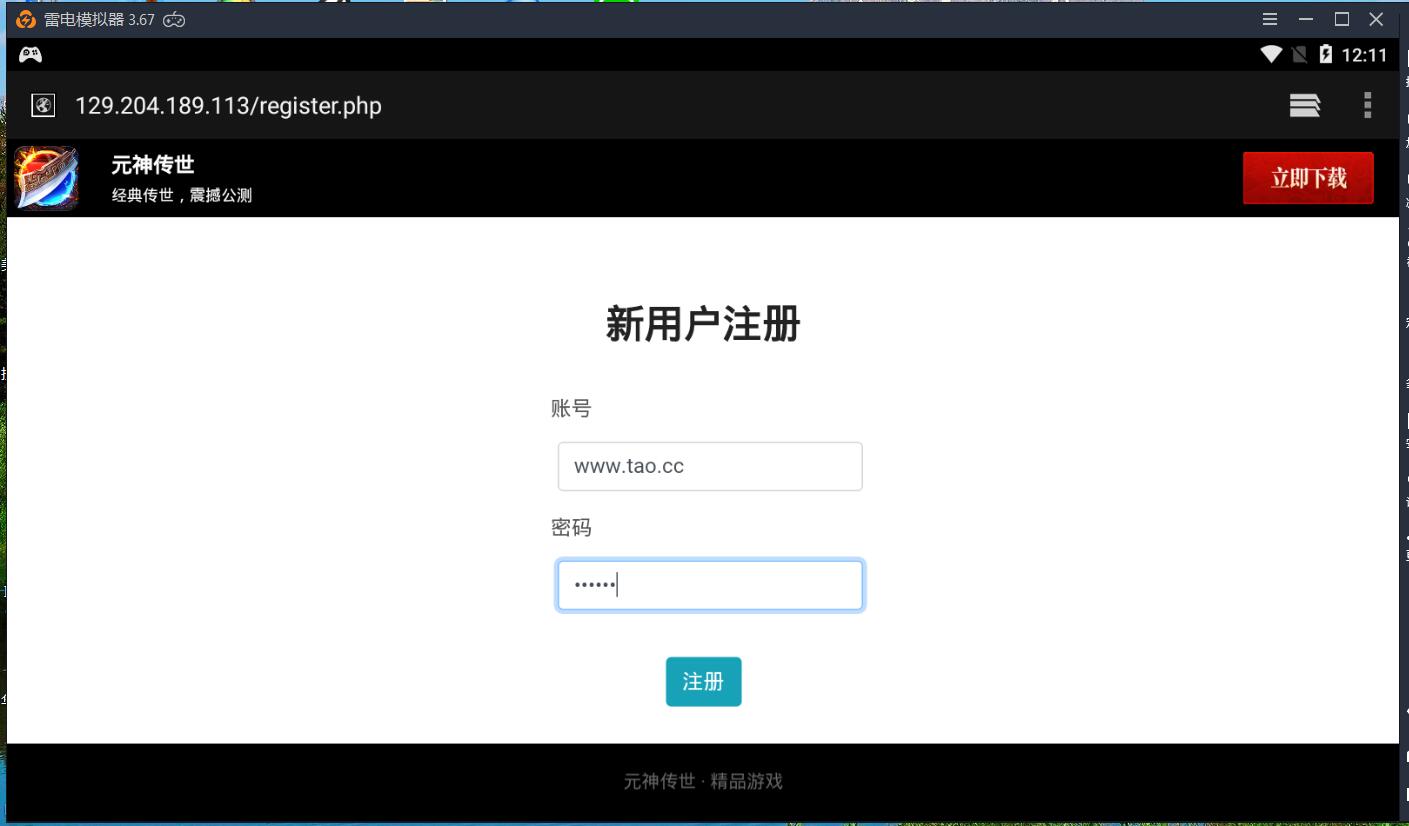
Task: Select the address bar showing register.php
Action: click(x=228, y=106)
